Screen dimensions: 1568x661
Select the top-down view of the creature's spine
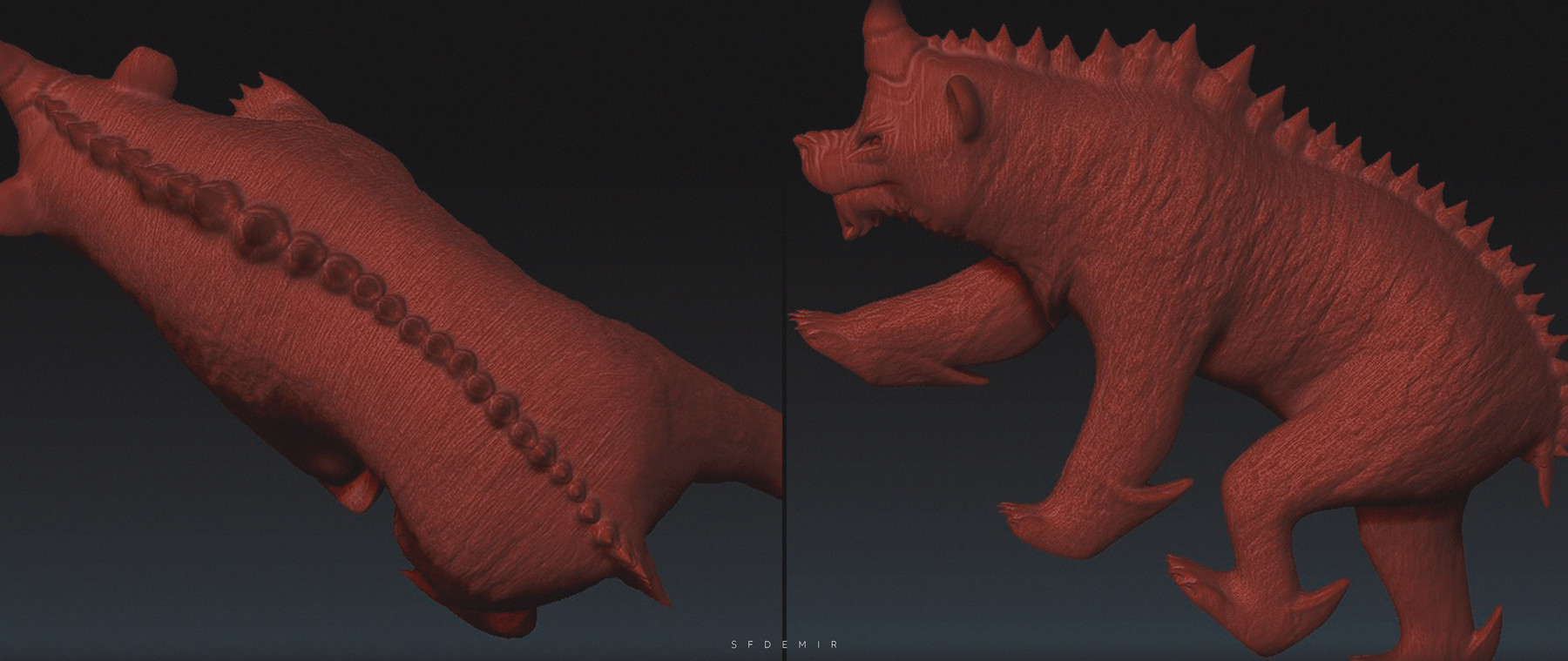click(391, 330)
